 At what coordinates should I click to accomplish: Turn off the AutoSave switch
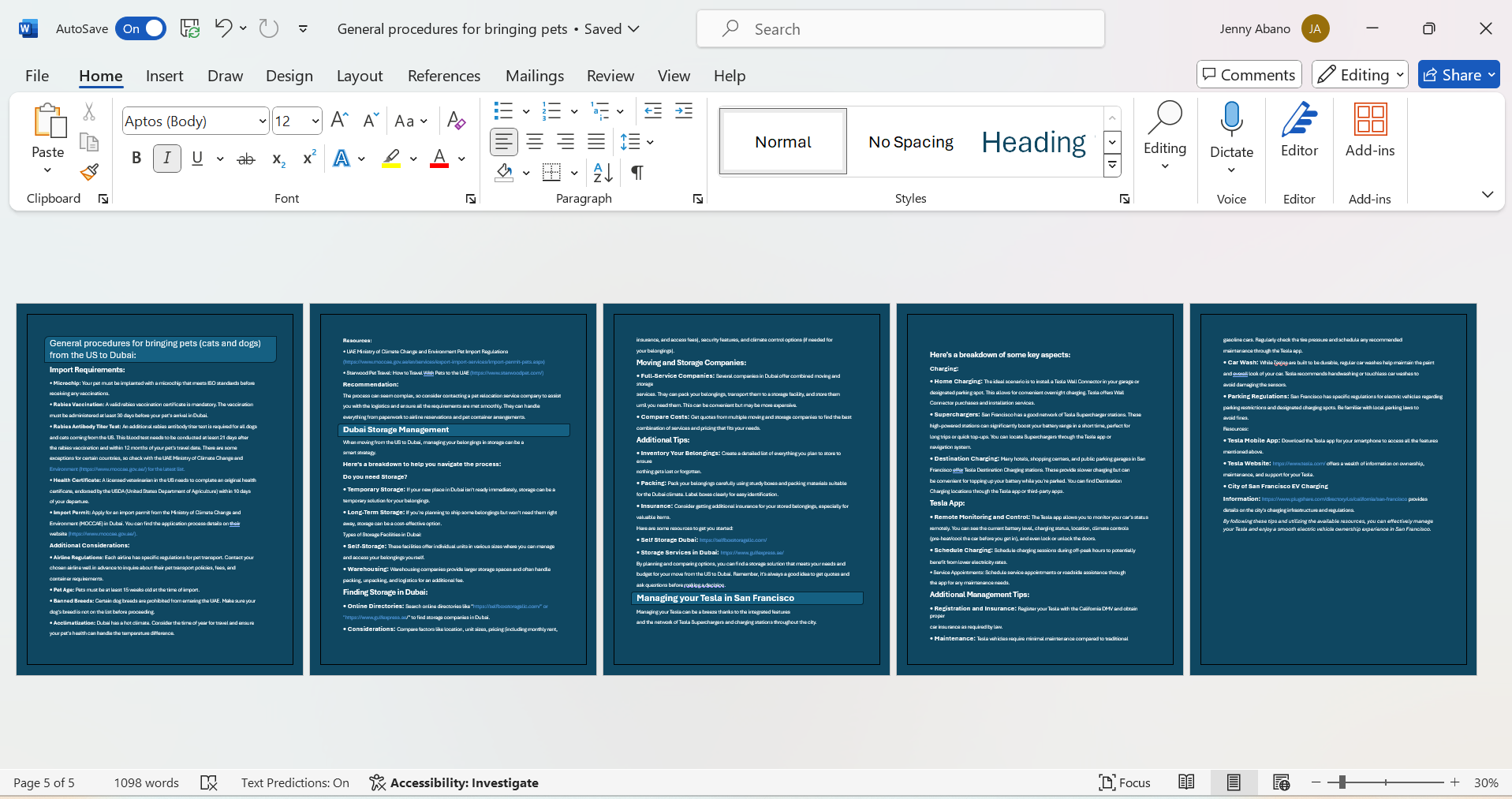(140, 29)
